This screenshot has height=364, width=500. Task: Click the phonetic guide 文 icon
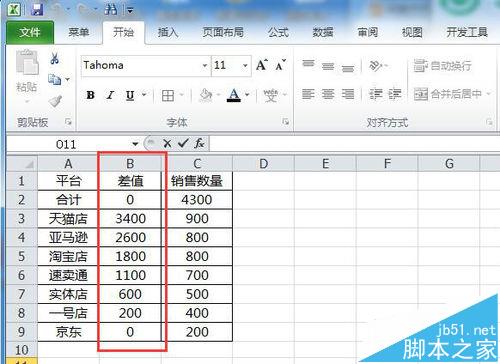270,96
